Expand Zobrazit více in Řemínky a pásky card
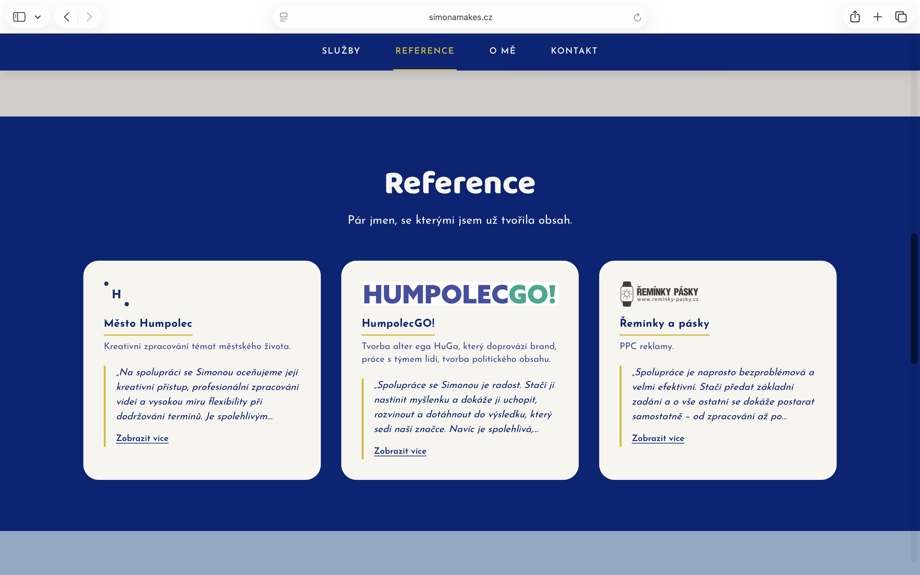Viewport: 920px width, 575px height. pos(658,438)
